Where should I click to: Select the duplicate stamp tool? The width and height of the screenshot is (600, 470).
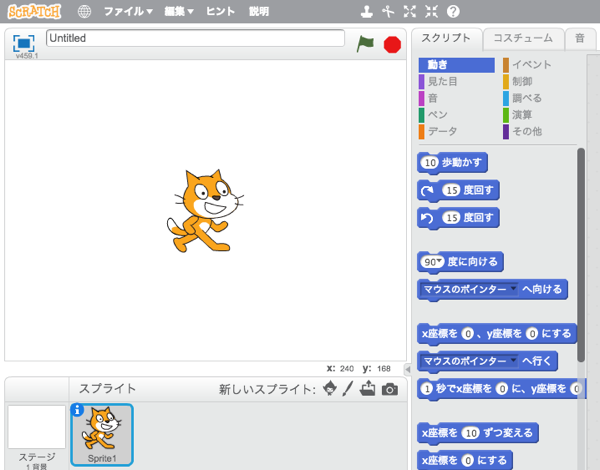click(x=367, y=11)
